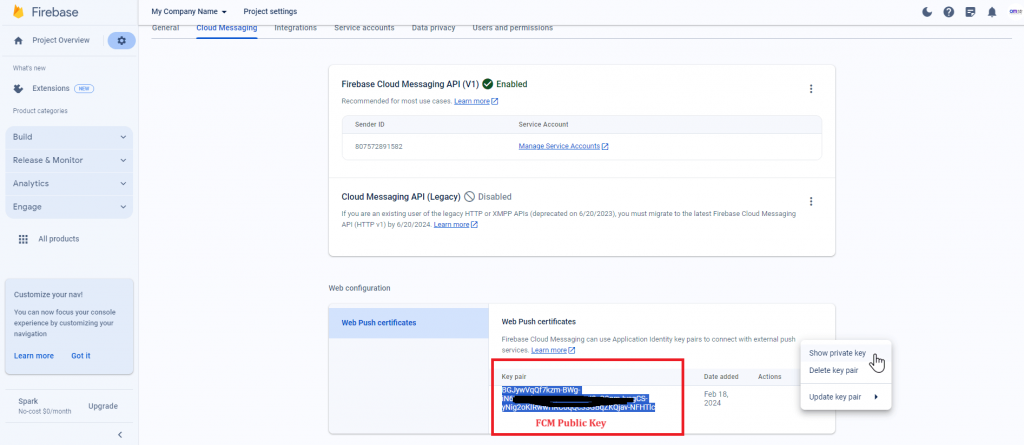The image size is (1024, 445).
Task: Click the NEW badge beside Extensions
Action: [84, 88]
